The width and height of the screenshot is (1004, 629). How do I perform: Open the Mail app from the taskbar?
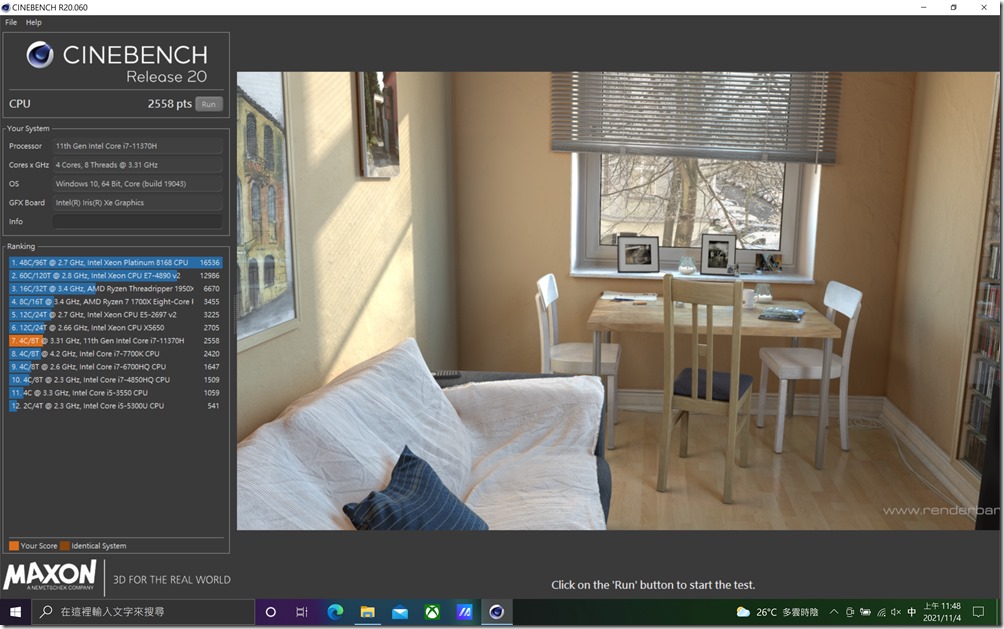click(400, 611)
